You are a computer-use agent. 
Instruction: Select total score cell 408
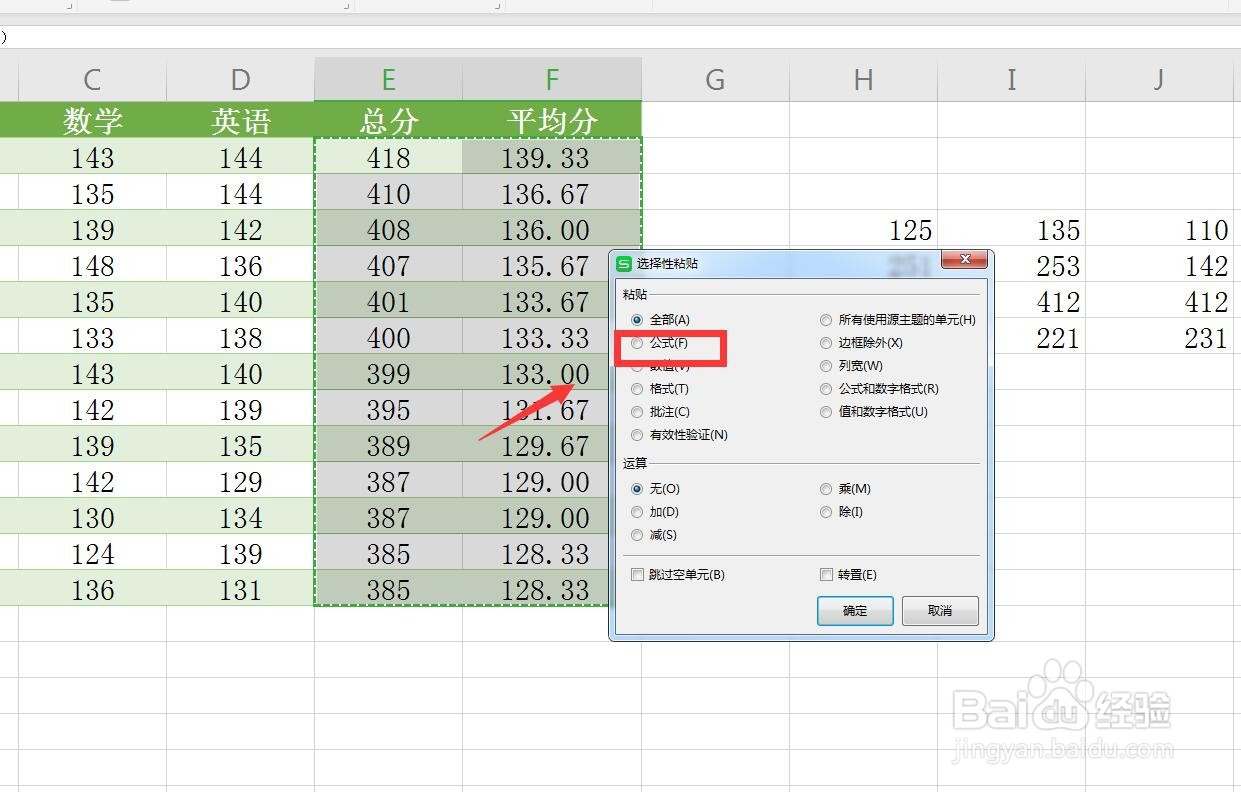388,229
